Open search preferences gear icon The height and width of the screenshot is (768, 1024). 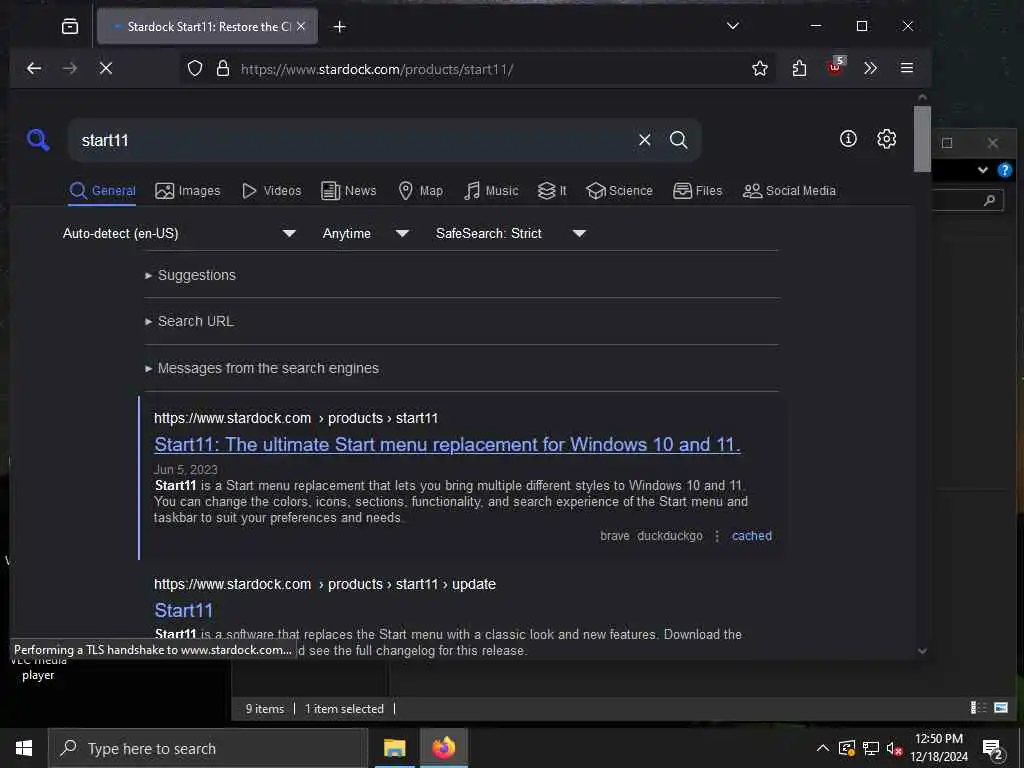coord(886,138)
